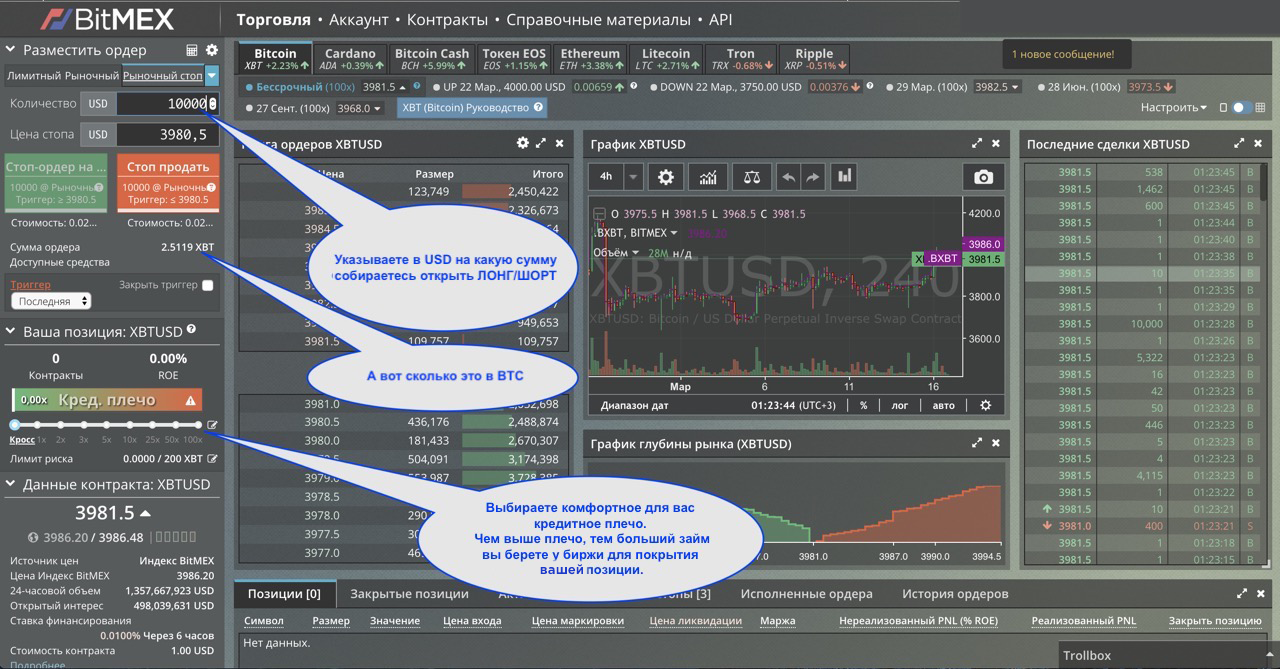The height and width of the screenshot is (669, 1280).
Task: Switch to the Ethereum instrument tab
Action: point(590,59)
